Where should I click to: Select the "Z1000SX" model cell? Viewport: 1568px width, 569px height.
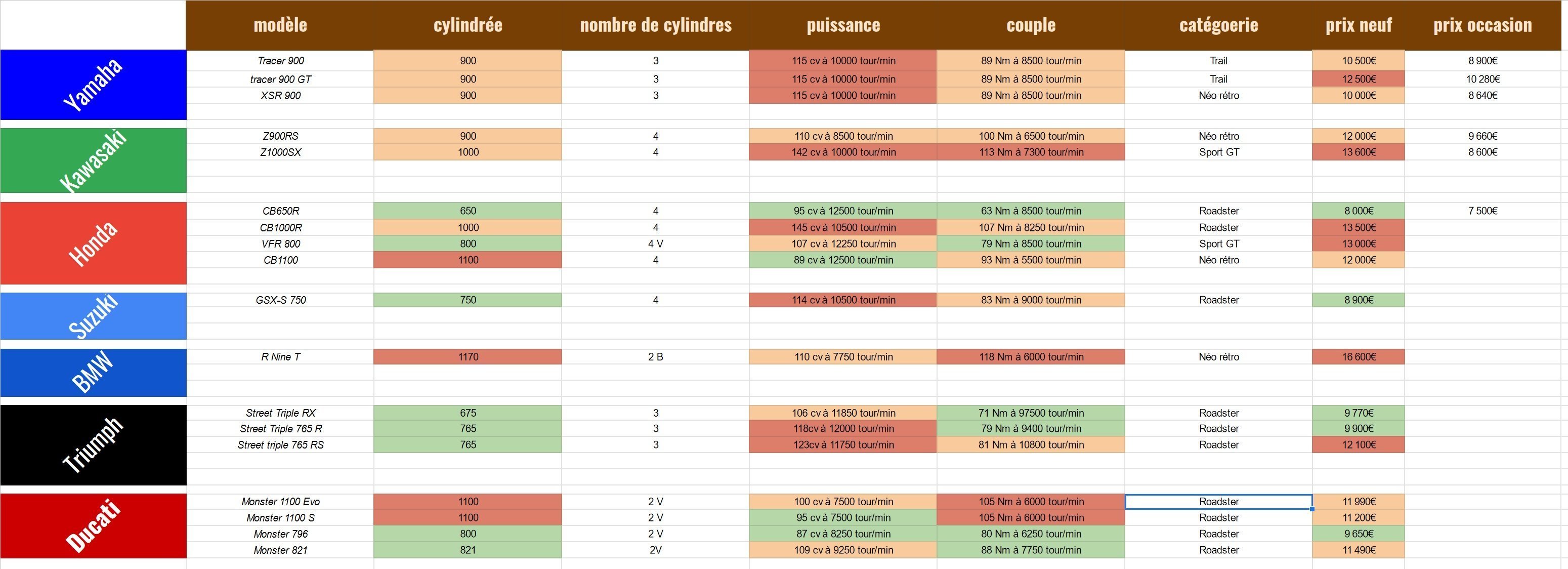pyautogui.click(x=281, y=152)
